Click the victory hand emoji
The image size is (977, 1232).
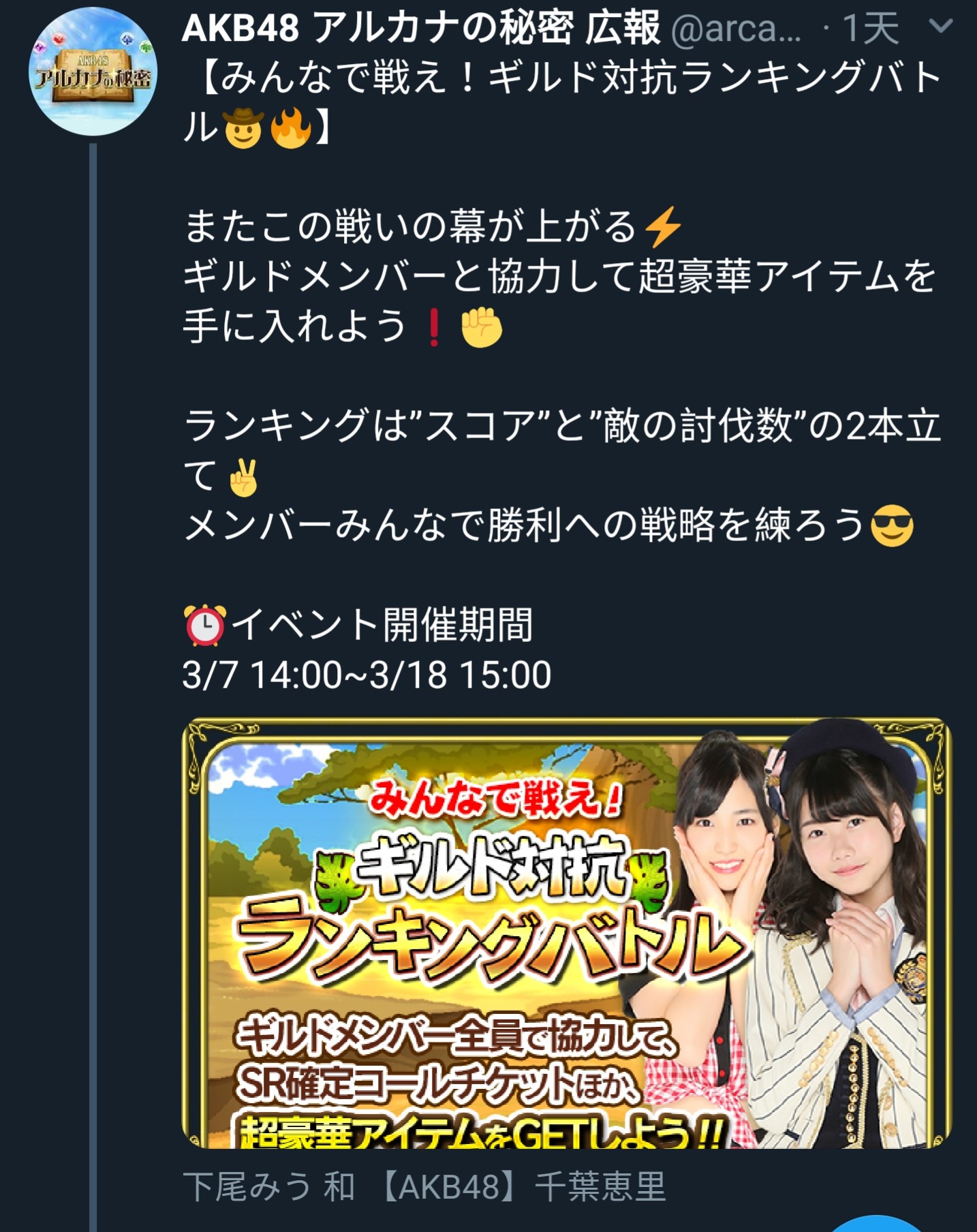[x=243, y=478]
